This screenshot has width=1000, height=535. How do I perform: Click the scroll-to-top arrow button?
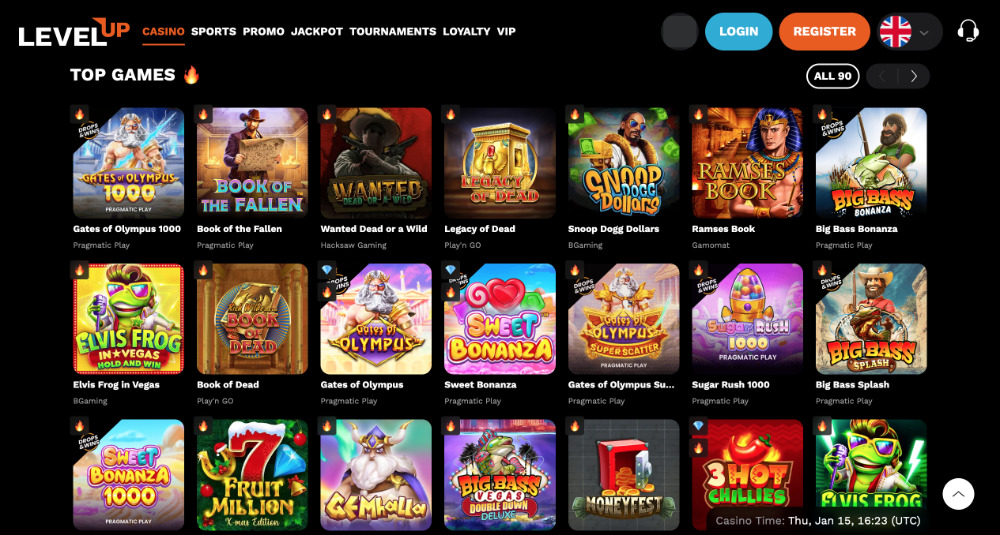[958, 494]
